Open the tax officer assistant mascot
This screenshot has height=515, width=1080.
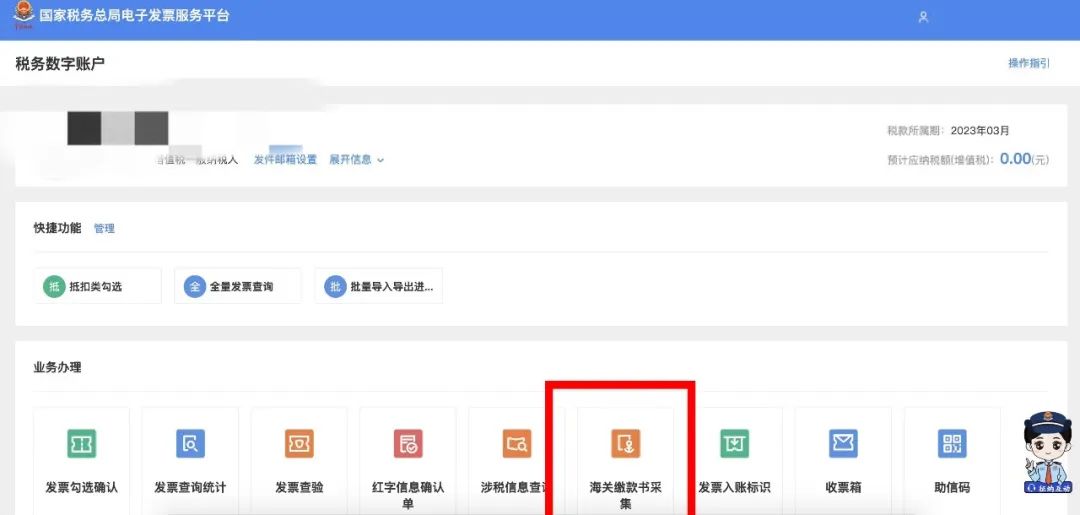(1047, 455)
